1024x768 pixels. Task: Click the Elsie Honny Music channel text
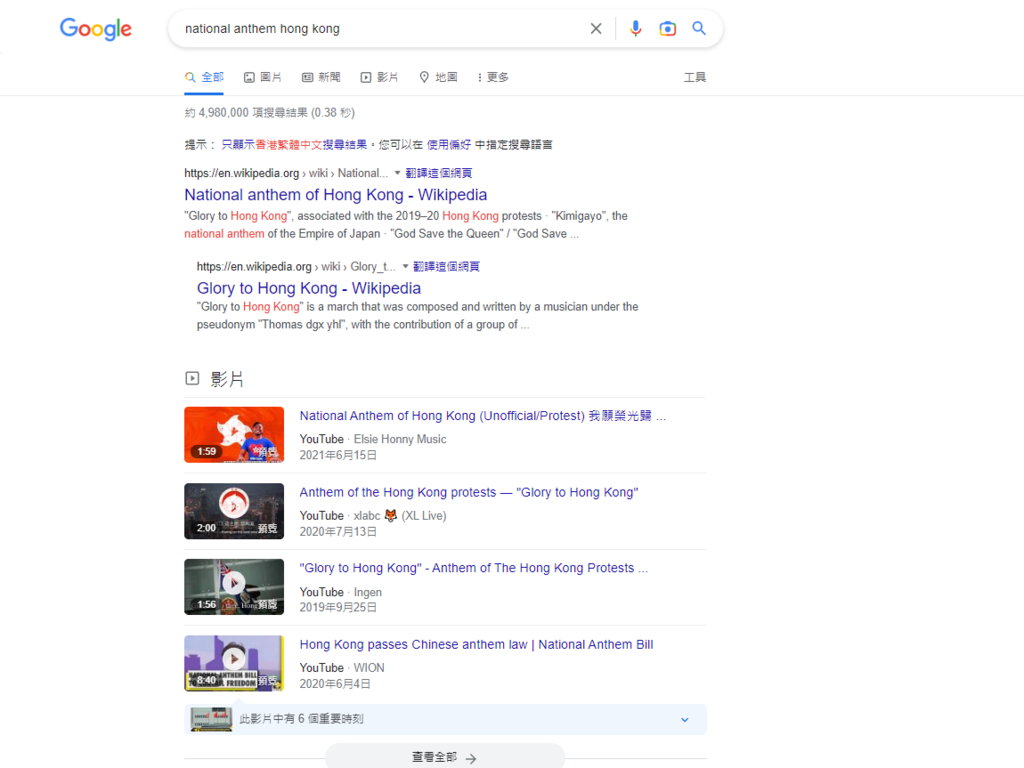tap(400, 439)
